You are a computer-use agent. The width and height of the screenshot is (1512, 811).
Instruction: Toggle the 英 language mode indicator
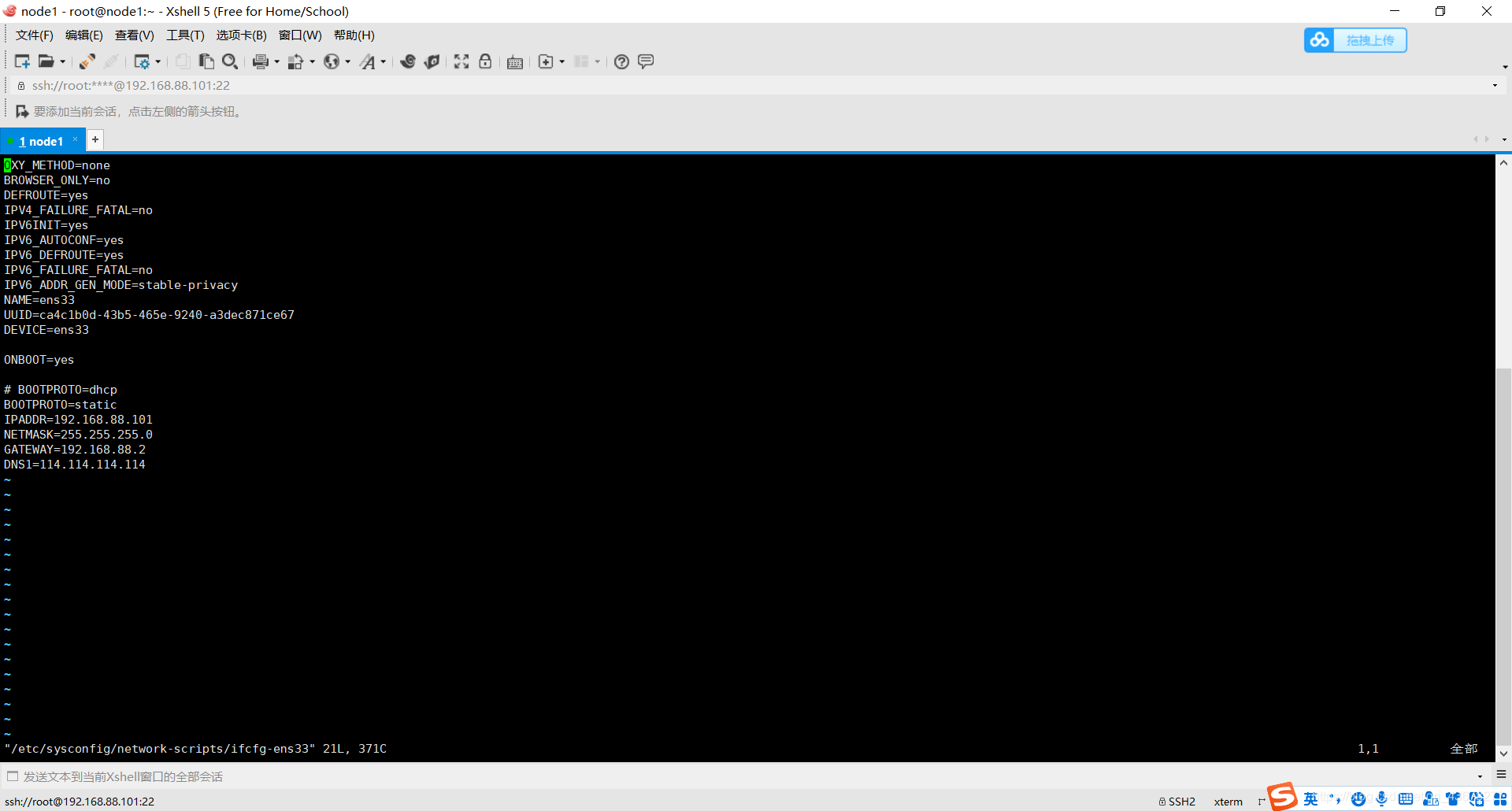pos(1310,799)
